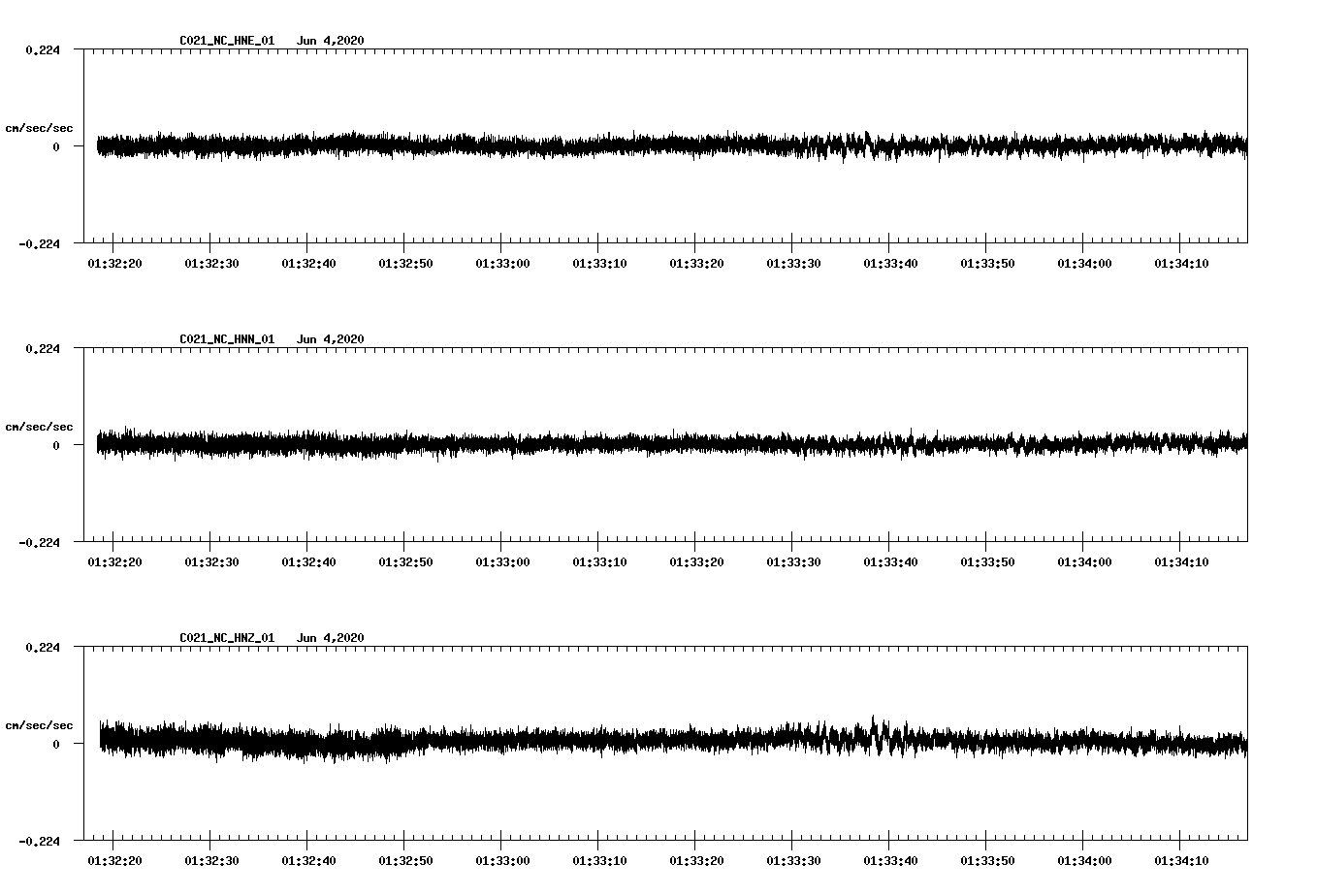Click the C021_NC_HNE_01 plot title
The height and width of the screenshot is (896, 1317).
(227, 41)
